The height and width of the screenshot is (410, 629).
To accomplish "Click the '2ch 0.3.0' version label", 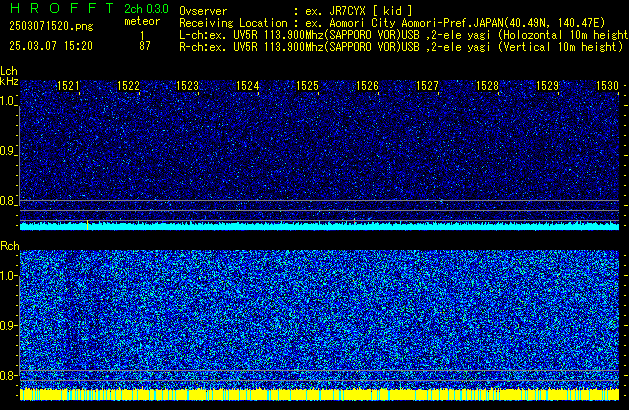I will point(146,8).
